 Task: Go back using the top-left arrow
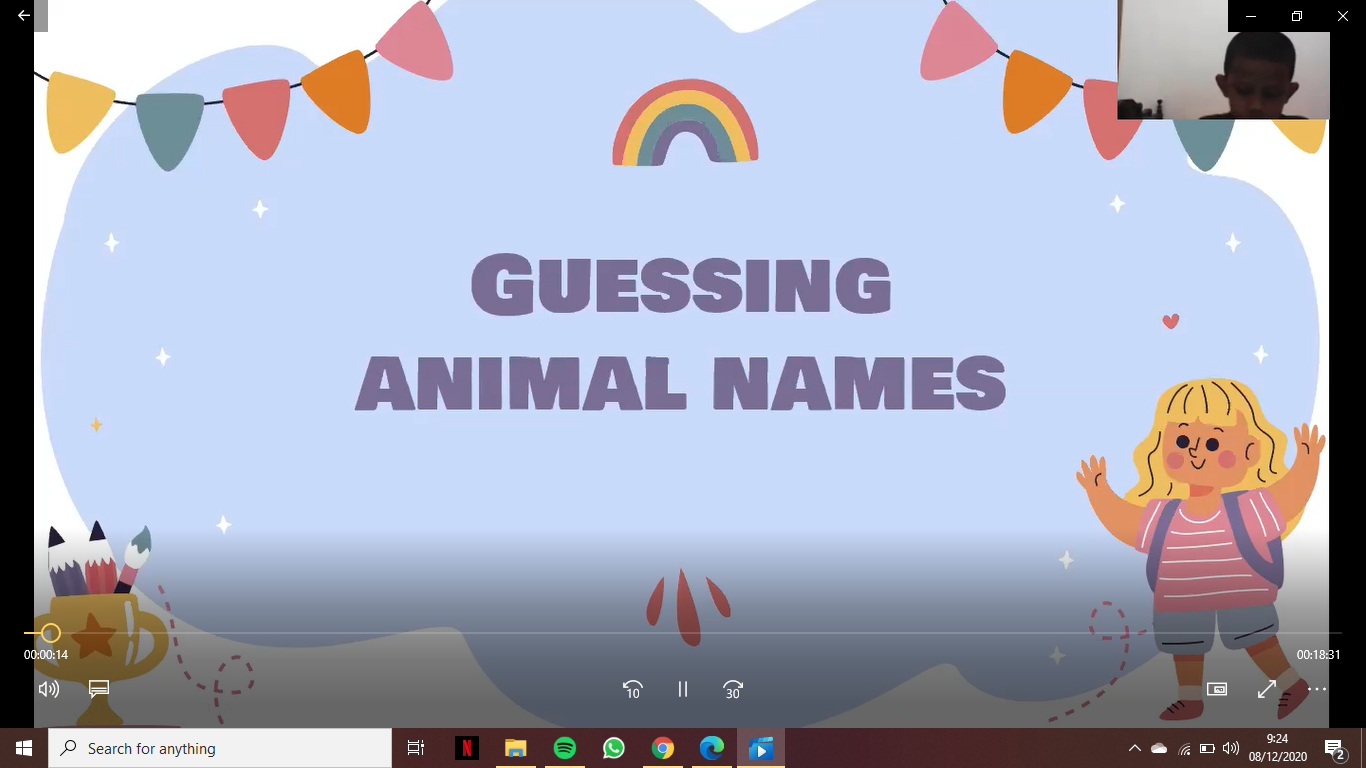24,15
